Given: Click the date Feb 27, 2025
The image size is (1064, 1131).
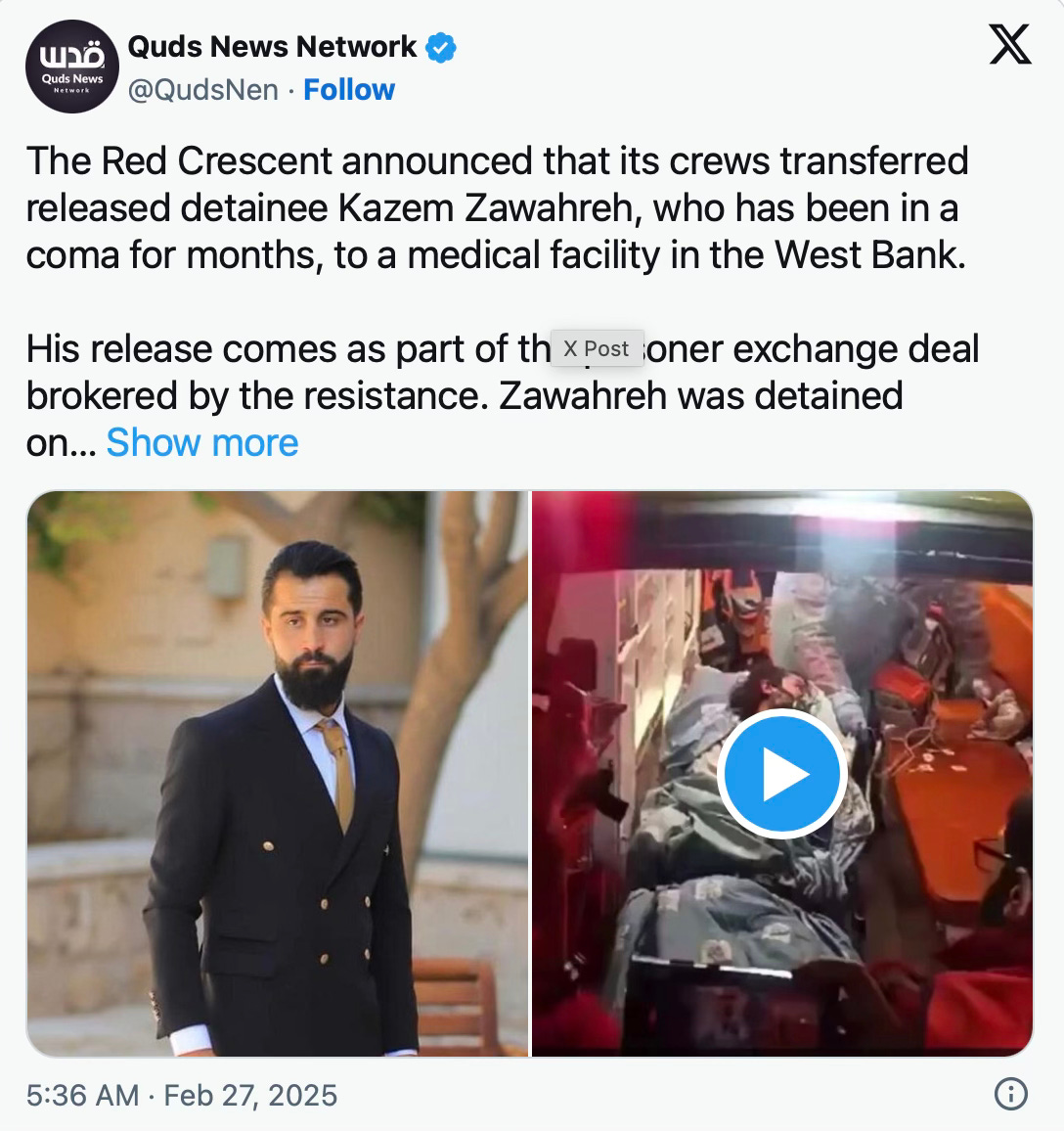Looking at the screenshot, I should coord(250,1095).
